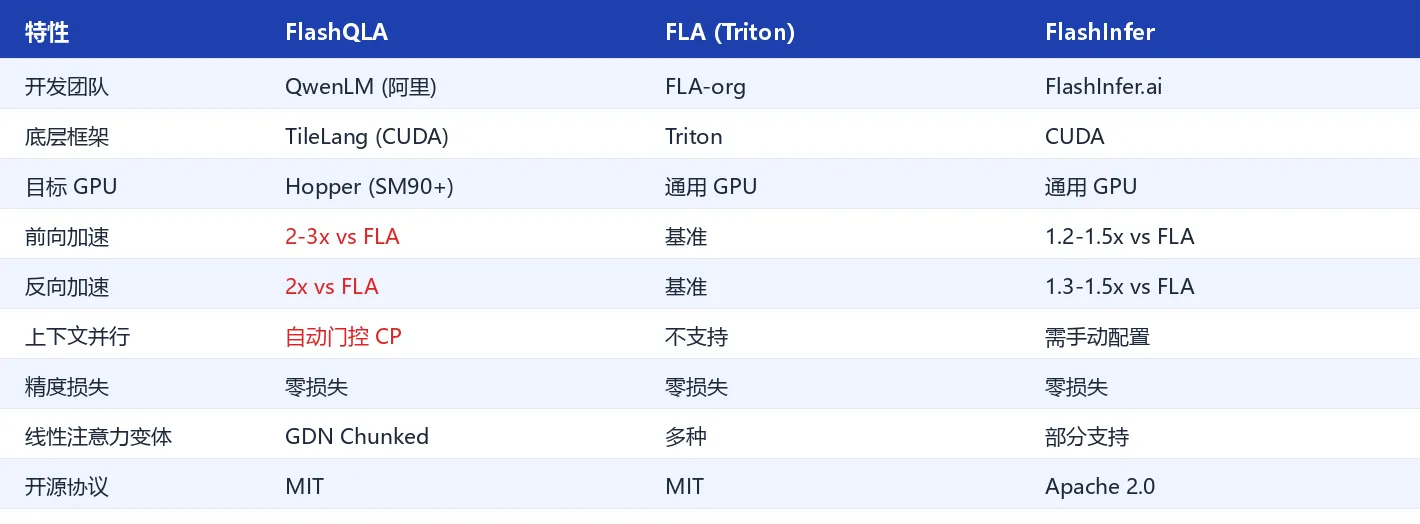Click the '开源协议' row label
Image resolution: width=1420 pixels, height=524 pixels.
tap(67, 487)
